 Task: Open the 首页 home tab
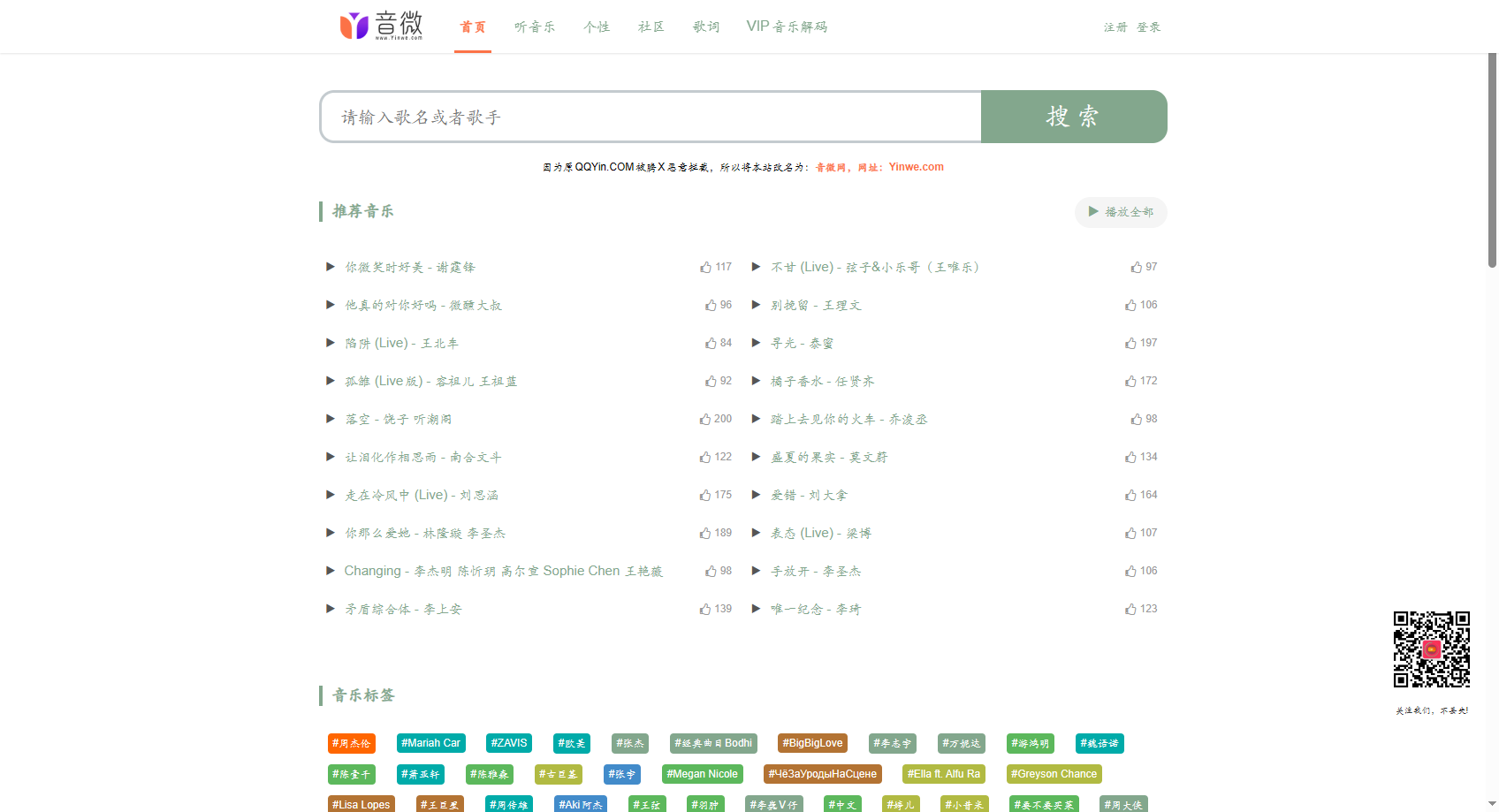pyautogui.click(x=473, y=27)
